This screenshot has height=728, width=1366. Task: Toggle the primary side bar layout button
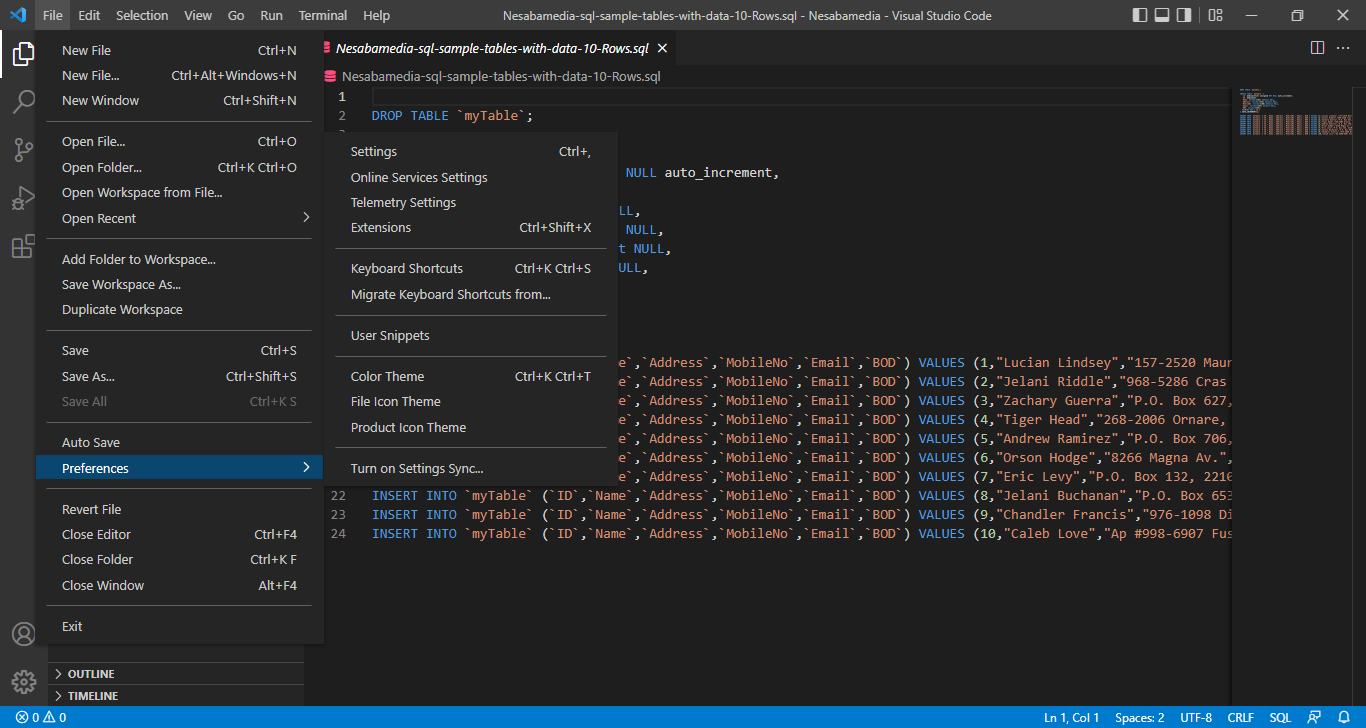click(1140, 15)
